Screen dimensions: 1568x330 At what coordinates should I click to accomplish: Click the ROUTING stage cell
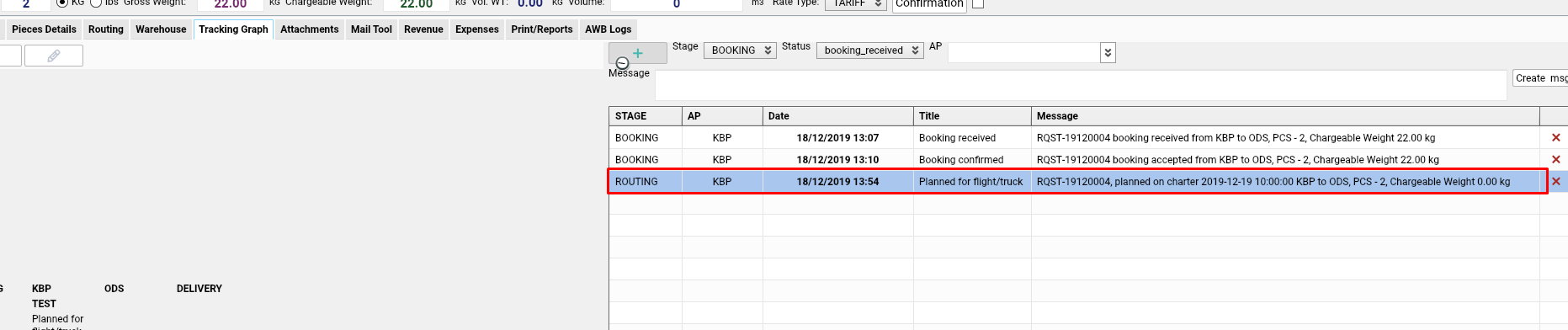point(646,182)
